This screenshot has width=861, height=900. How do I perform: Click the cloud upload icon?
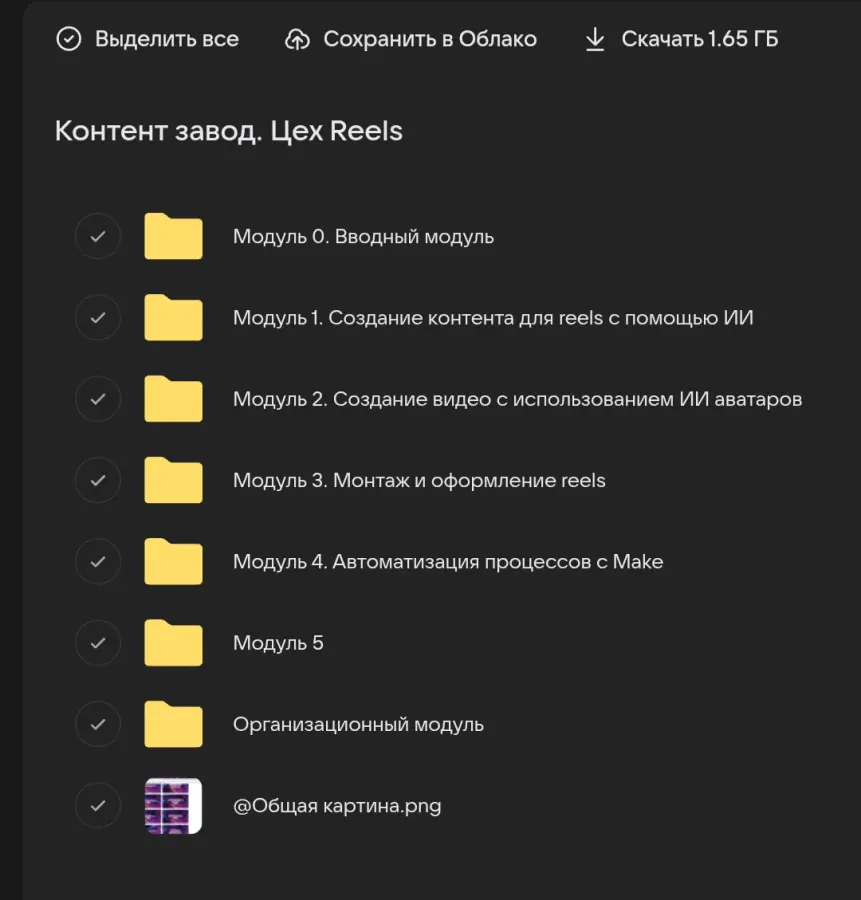click(x=297, y=40)
